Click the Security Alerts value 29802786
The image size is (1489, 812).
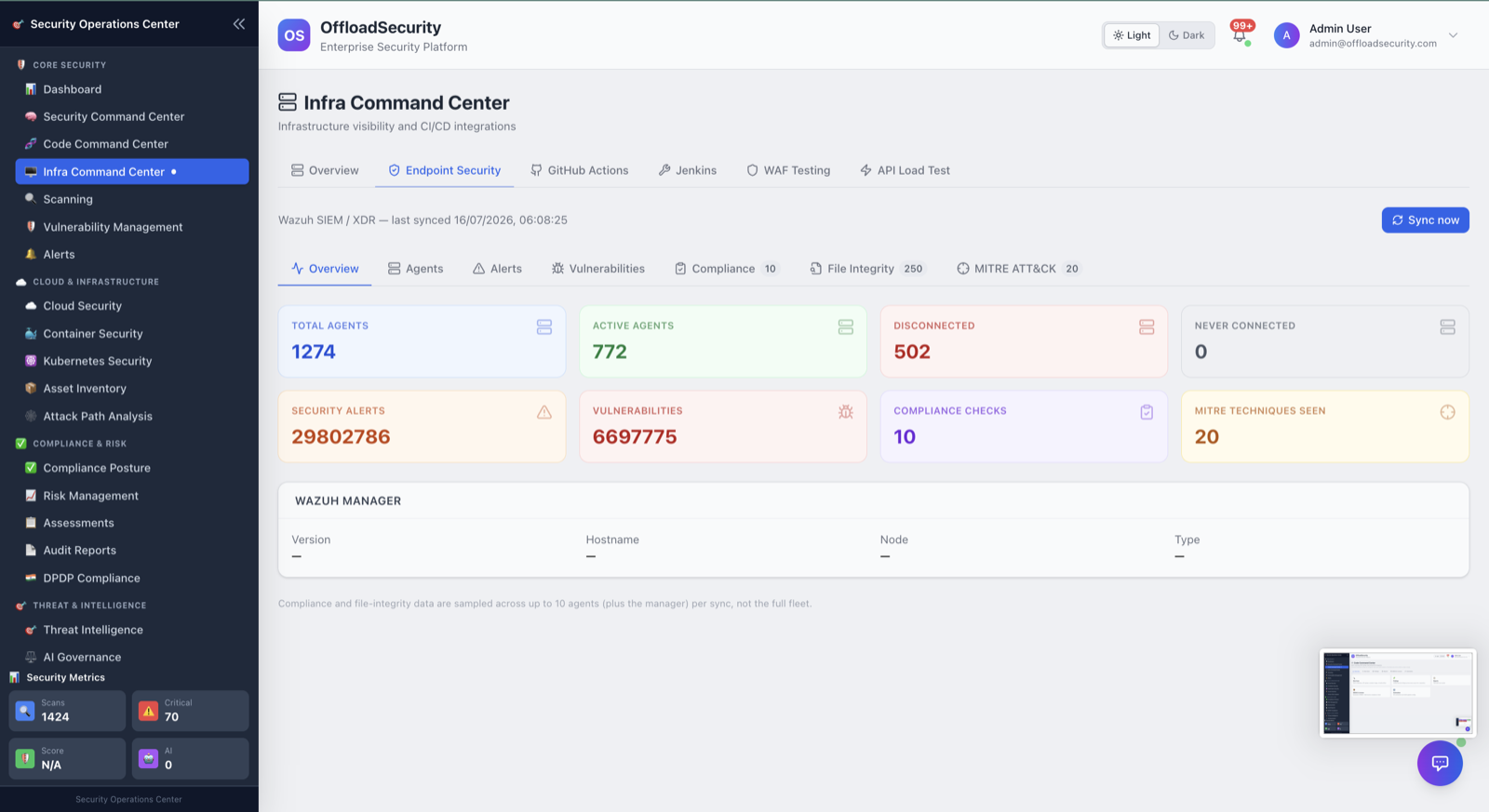pos(341,436)
